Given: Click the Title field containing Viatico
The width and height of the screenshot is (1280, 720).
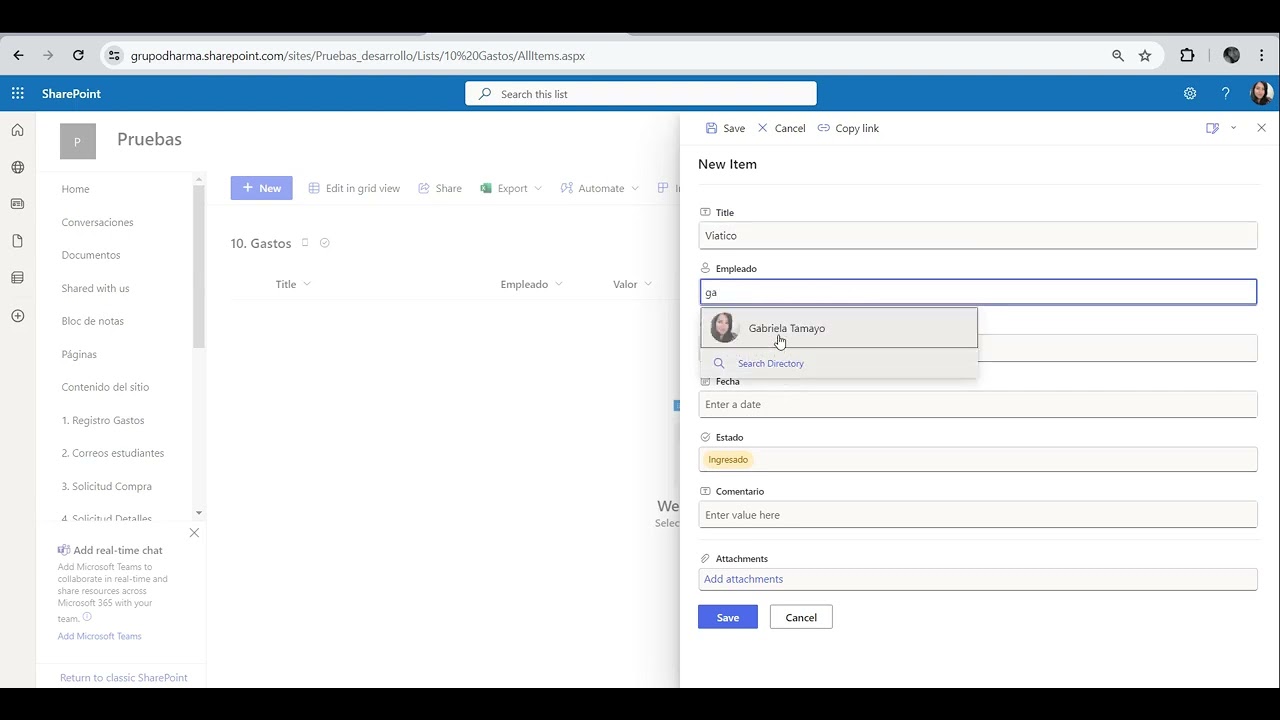Looking at the screenshot, I should coord(977,236).
